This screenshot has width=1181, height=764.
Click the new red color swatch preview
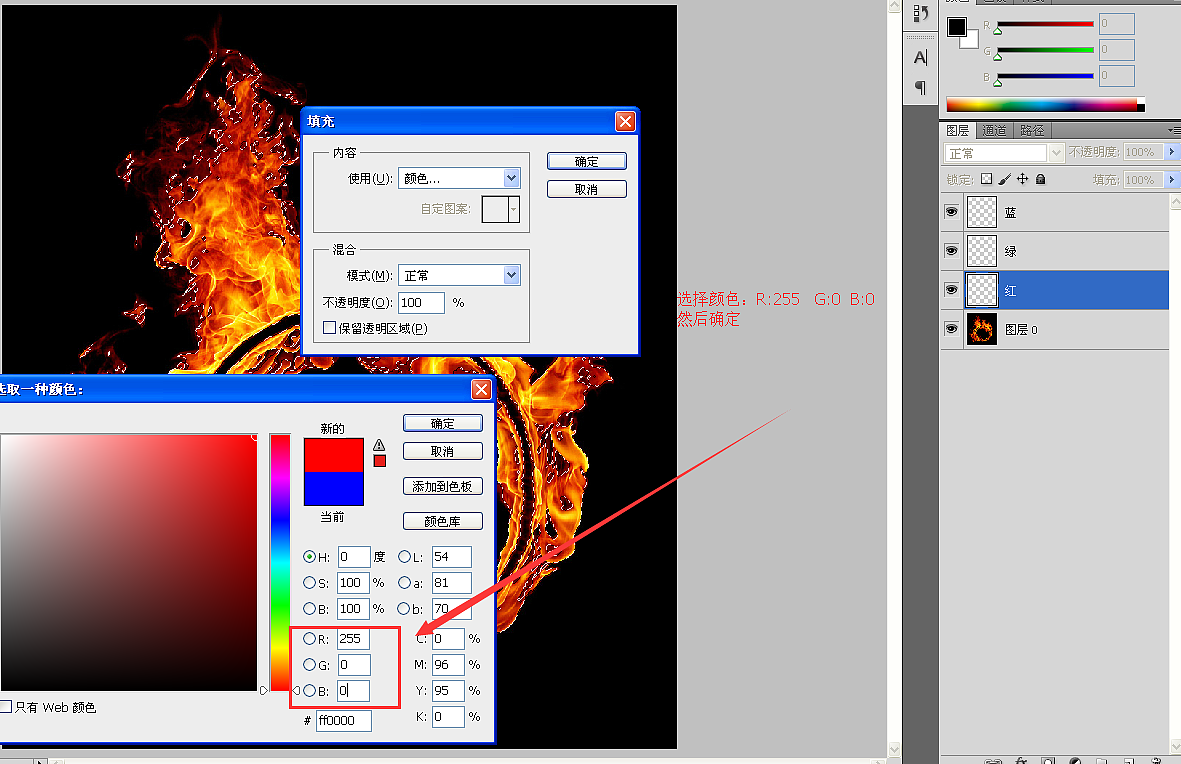coord(334,456)
